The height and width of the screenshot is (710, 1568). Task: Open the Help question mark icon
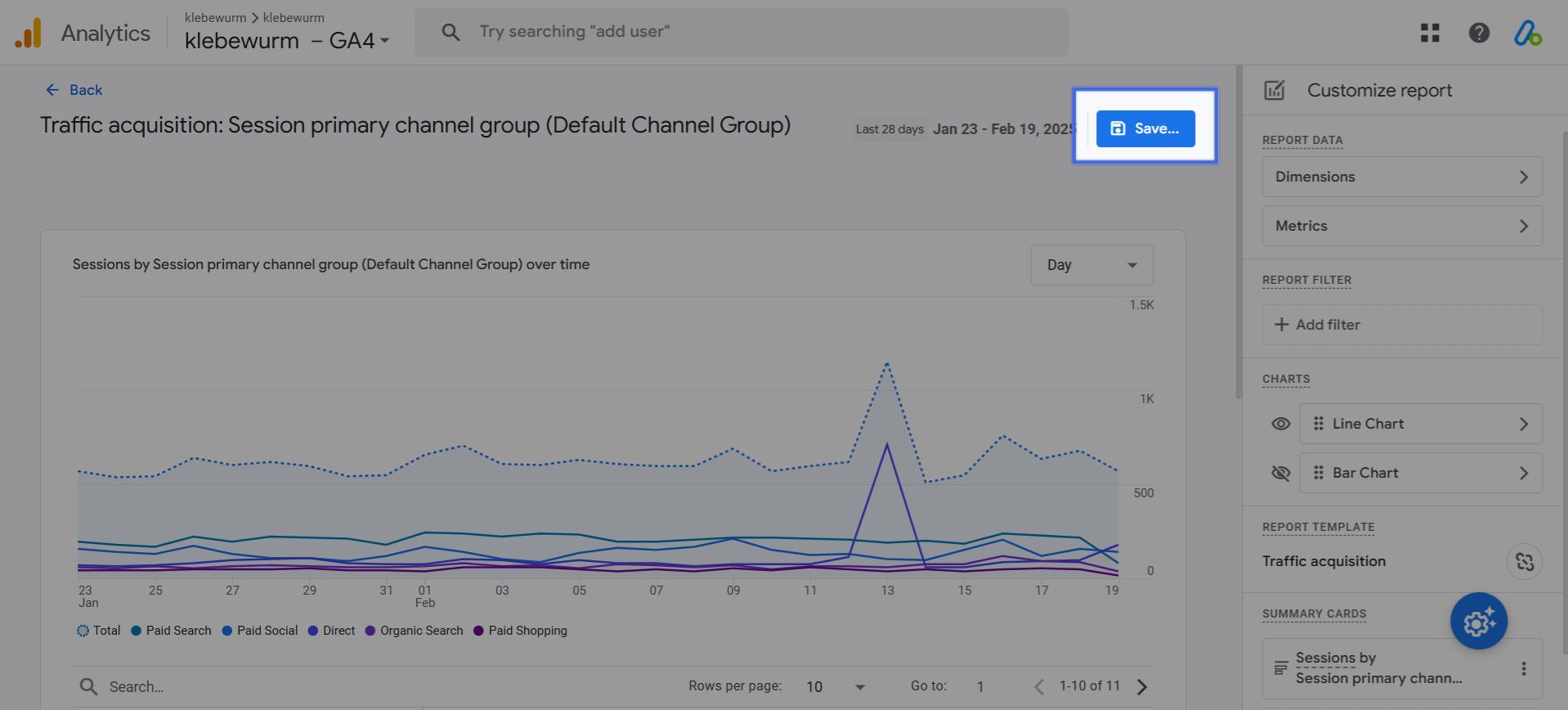click(x=1479, y=33)
